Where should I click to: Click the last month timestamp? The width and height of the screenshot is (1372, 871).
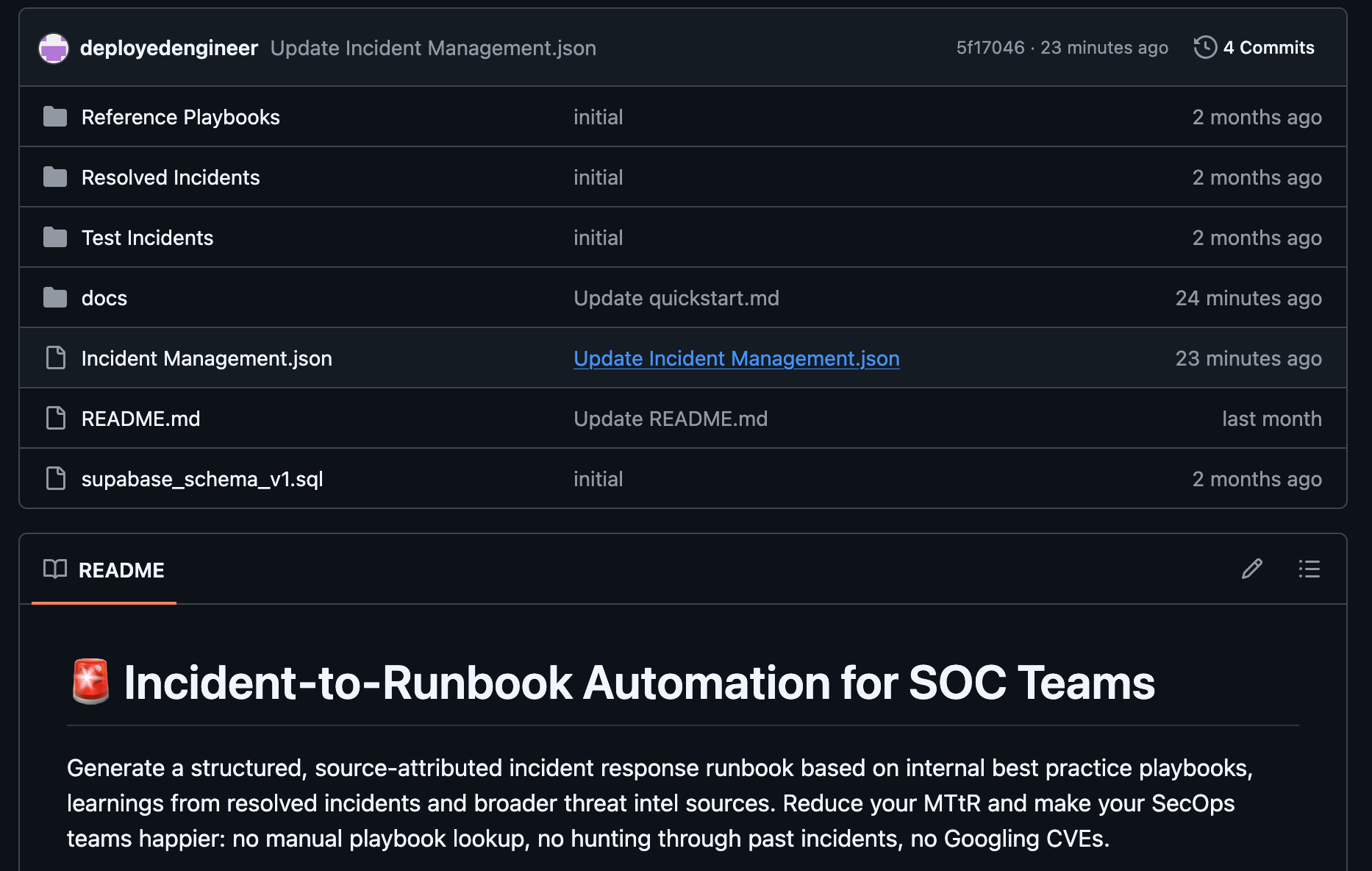(1272, 419)
